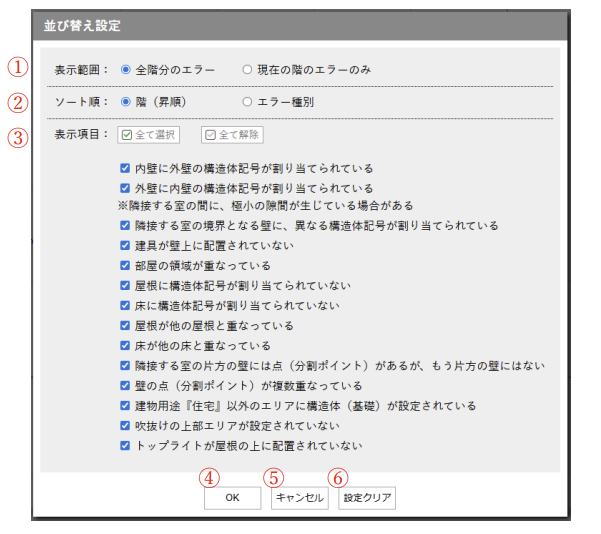
Task: Click the 設定クリア button
Action: pyautogui.click(x=366, y=497)
